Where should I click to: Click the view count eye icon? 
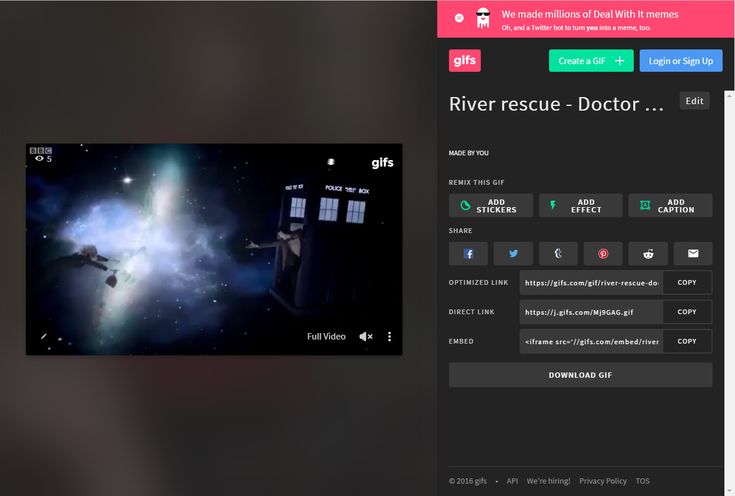coord(39,159)
